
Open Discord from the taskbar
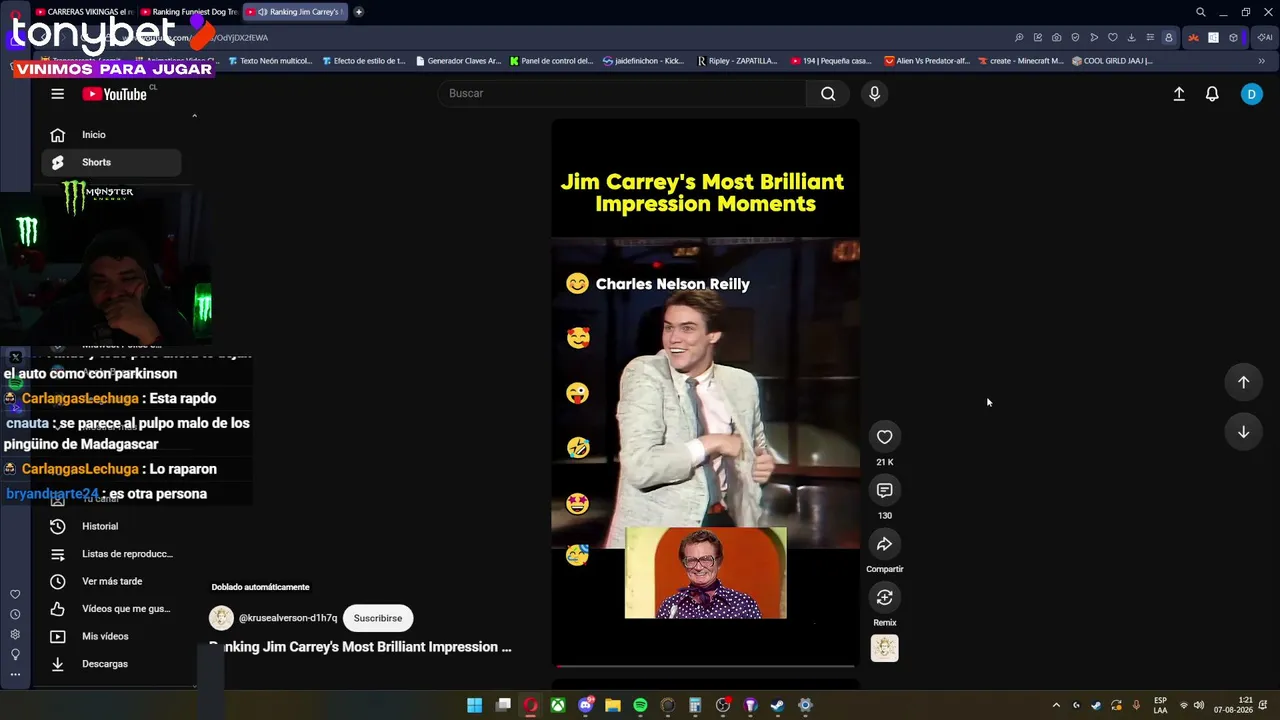(586, 705)
